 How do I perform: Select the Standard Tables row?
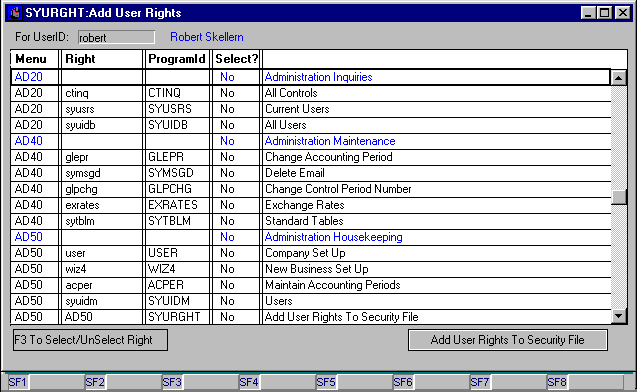[311, 221]
